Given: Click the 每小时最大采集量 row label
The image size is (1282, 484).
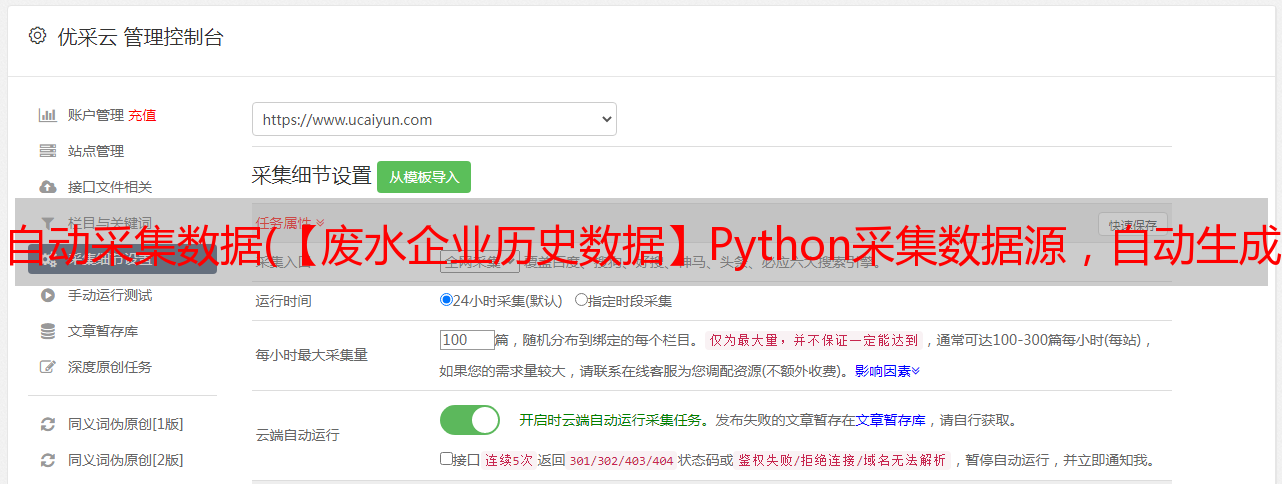Looking at the screenshot, I should (x=312, y=355).
